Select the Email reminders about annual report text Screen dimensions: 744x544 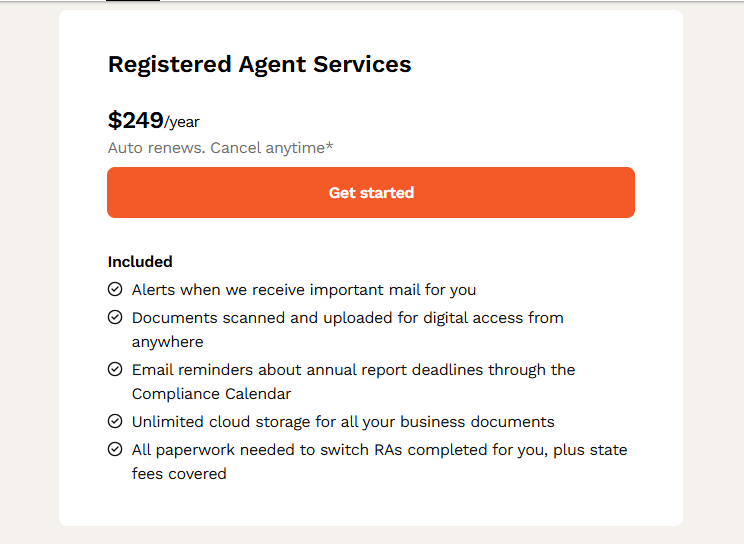(x=353, y=382)
